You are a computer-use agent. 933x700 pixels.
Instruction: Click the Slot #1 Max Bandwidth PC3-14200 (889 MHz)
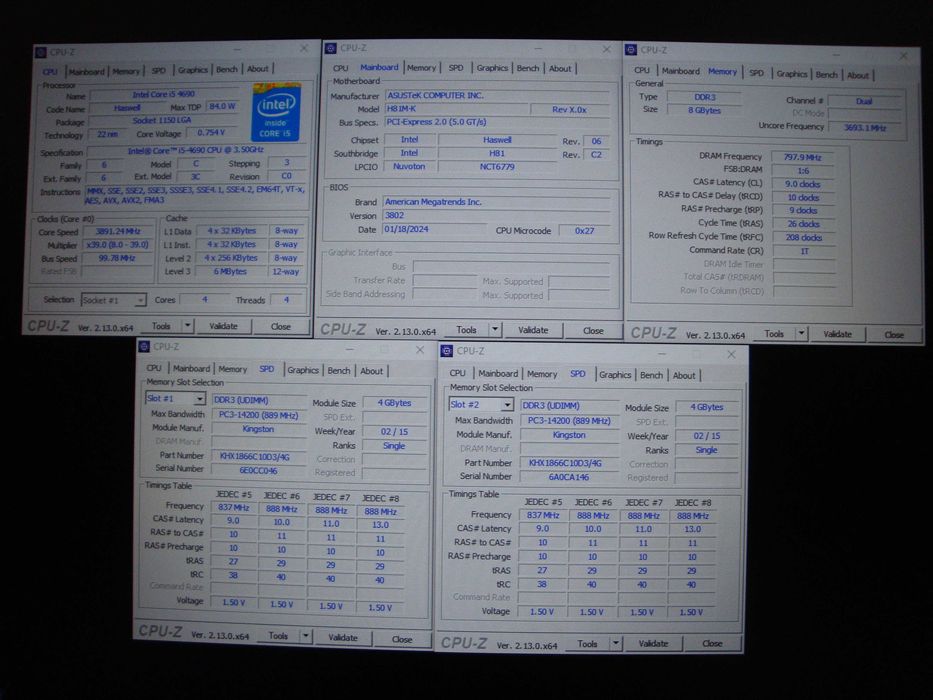coord(259,415)
